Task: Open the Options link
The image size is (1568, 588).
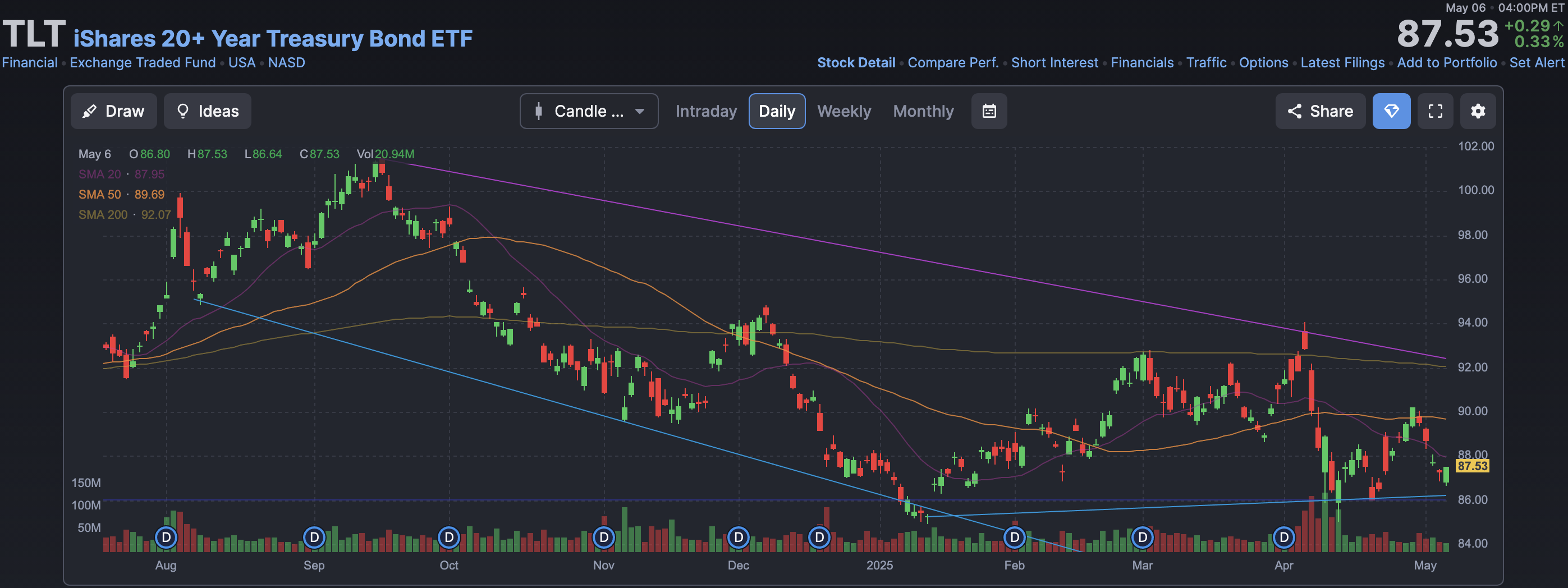Action: (1263, 63)
